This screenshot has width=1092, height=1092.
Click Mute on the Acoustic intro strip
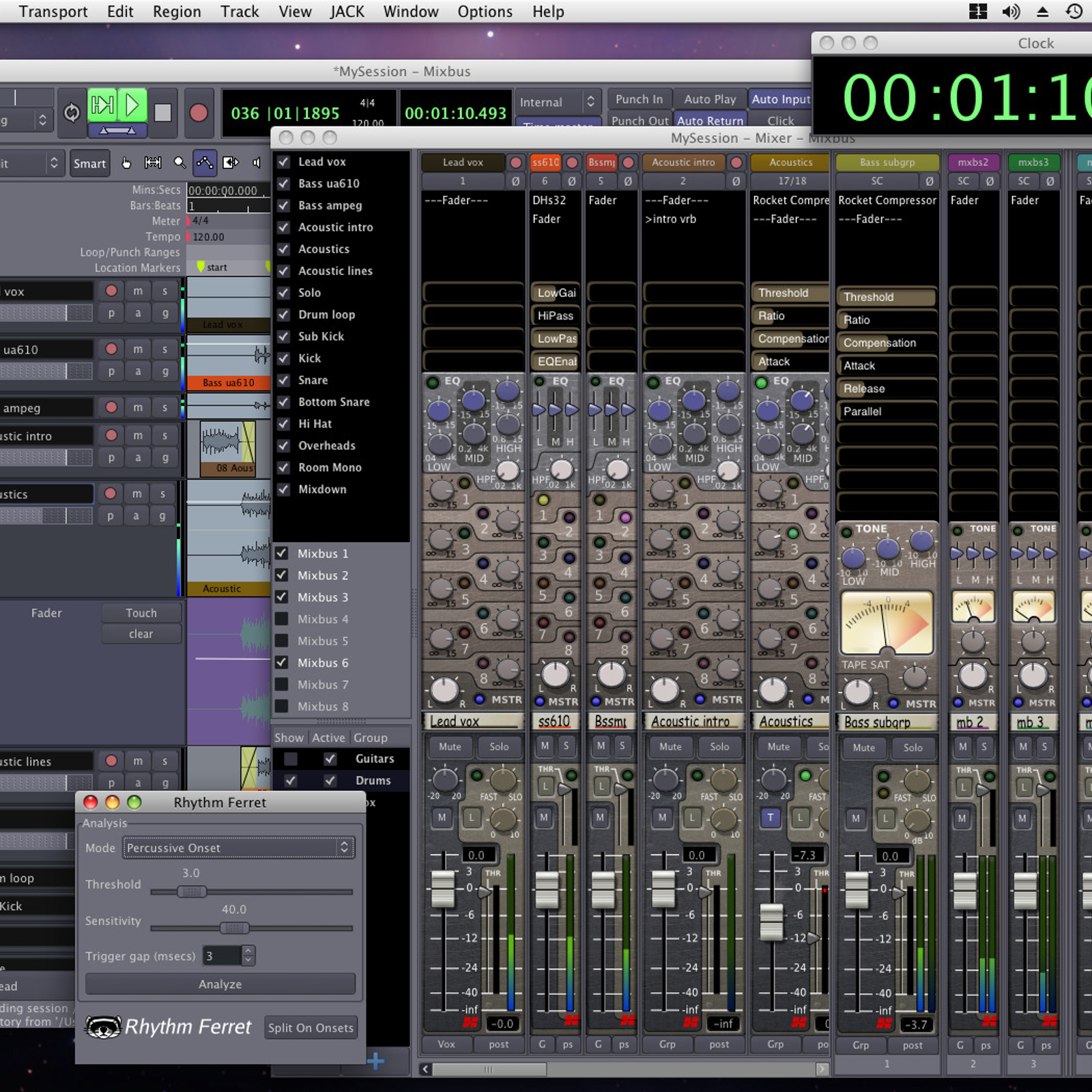click(670, 747)
